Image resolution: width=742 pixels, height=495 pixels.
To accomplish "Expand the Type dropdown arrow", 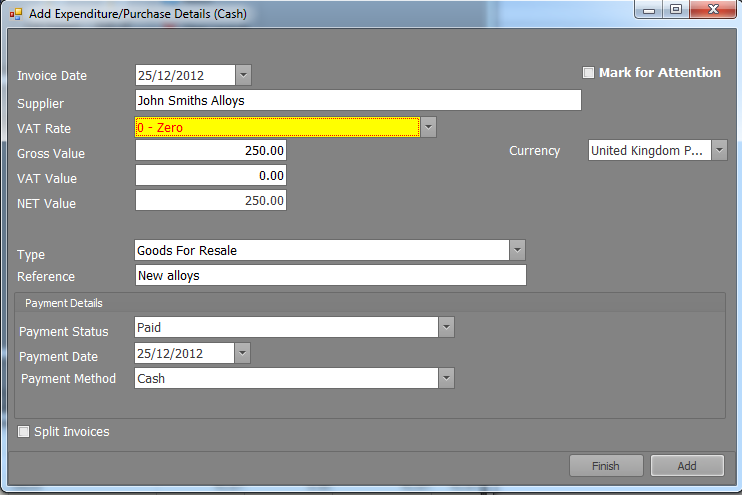I will click(517, 250).
